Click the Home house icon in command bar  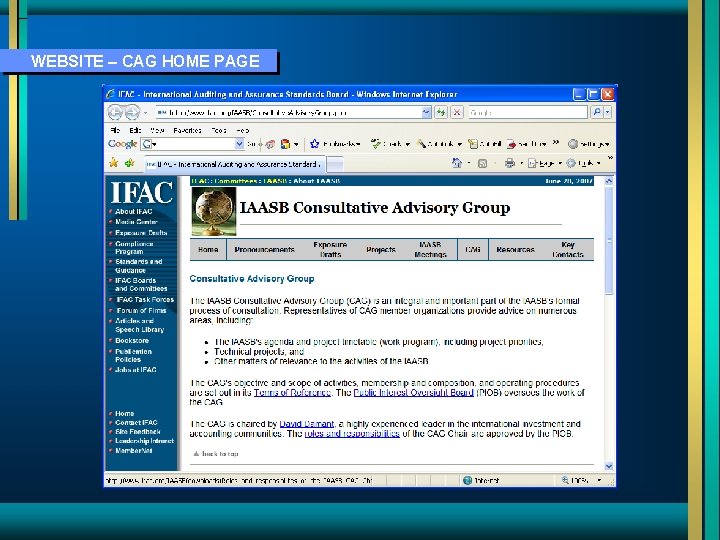pos(456,163)
